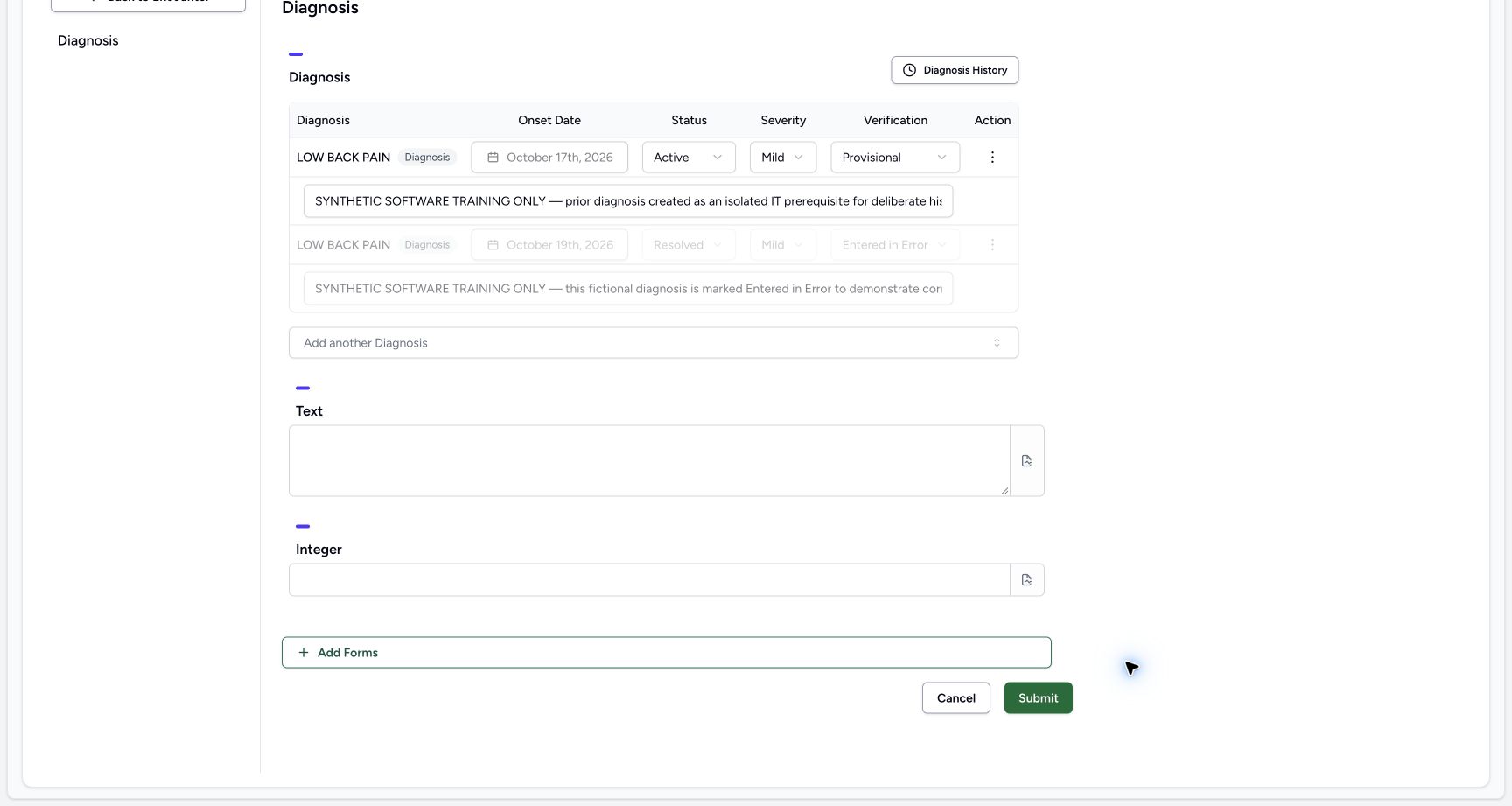Click the Action column header

[992, 120]
